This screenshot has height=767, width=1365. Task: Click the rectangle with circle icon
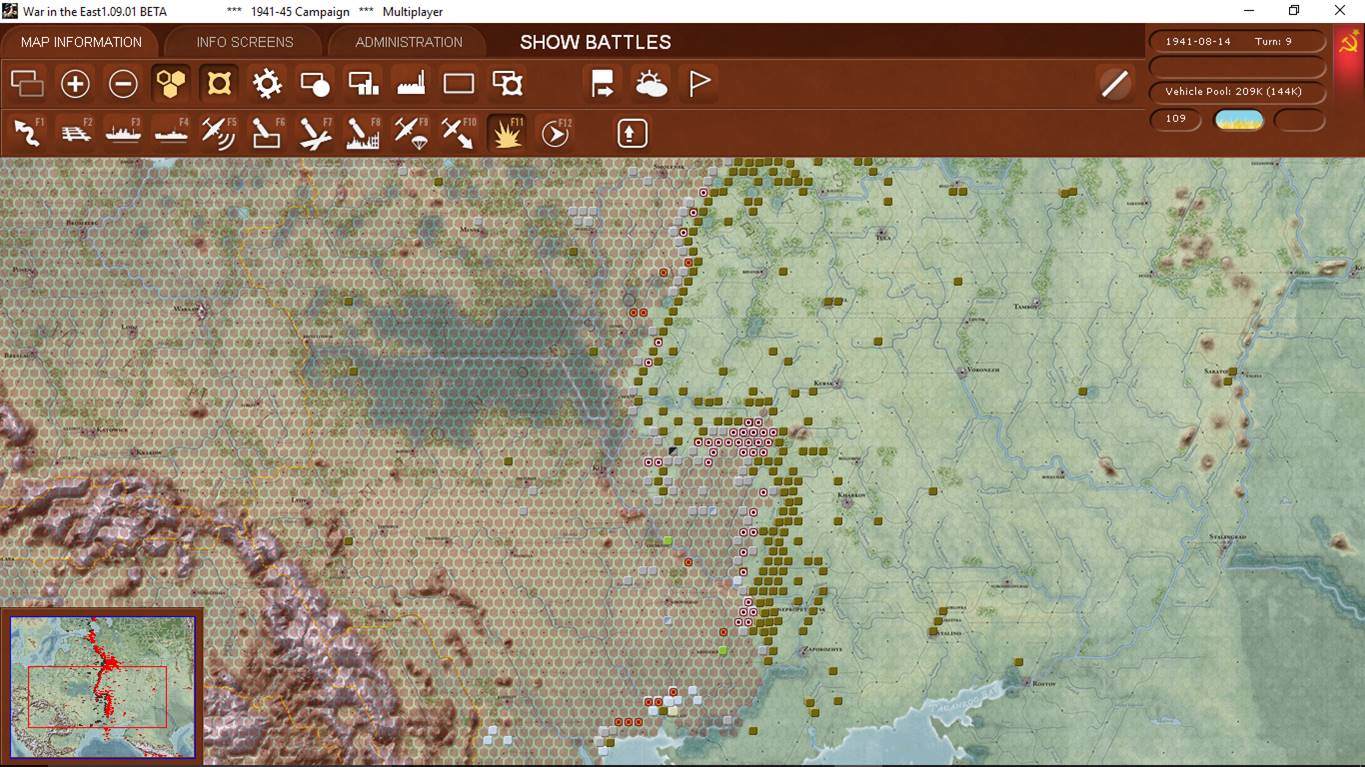[x=315, y=84]
